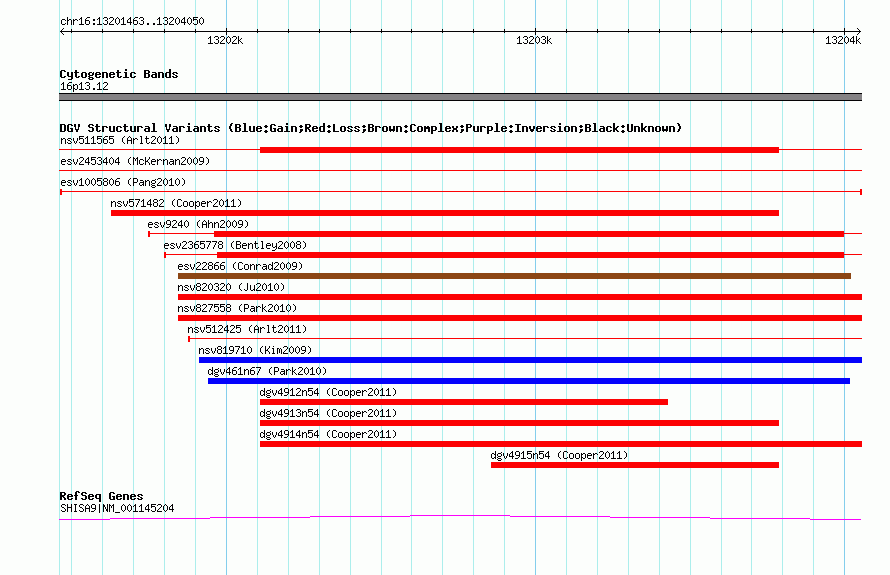Select the esv2365778 (Bentley2008) variant label

235,245
